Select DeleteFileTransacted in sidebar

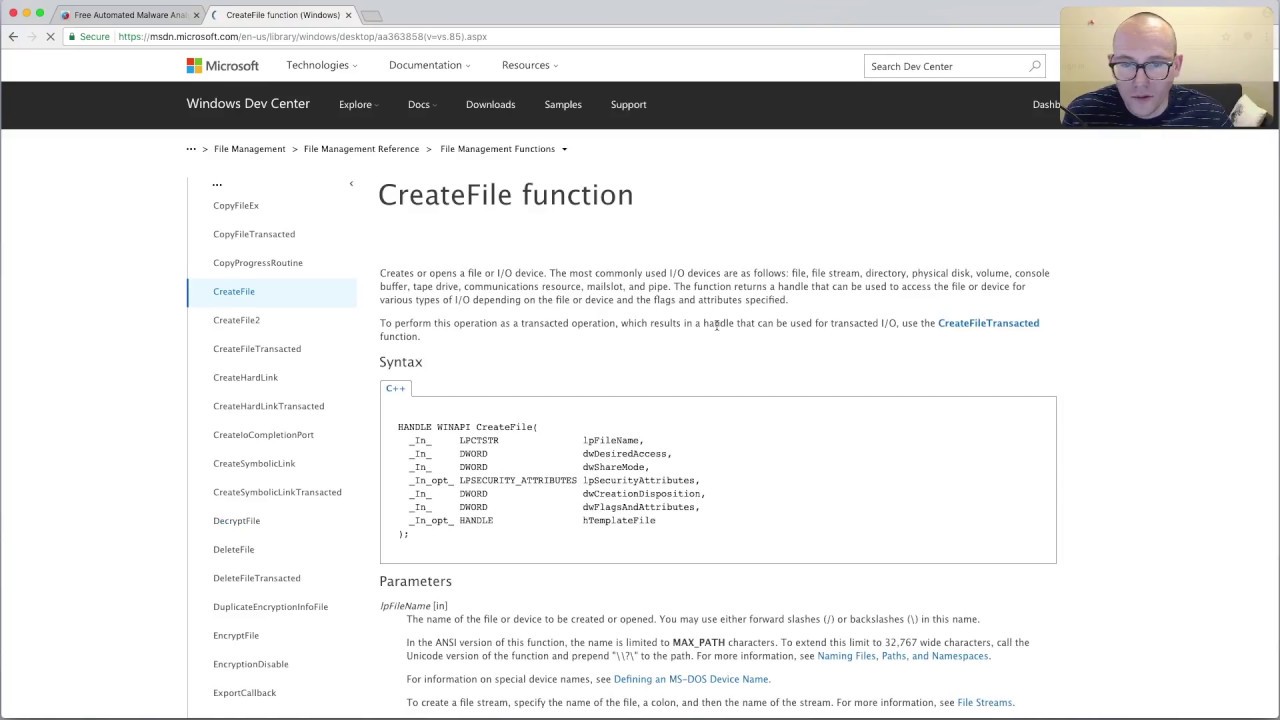coord(256,578)
